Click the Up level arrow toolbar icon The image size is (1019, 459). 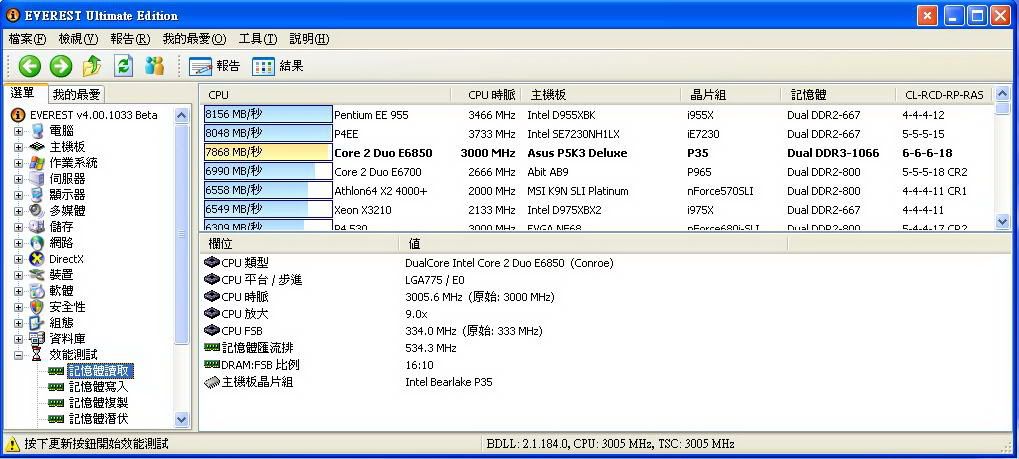coord(92,66)
